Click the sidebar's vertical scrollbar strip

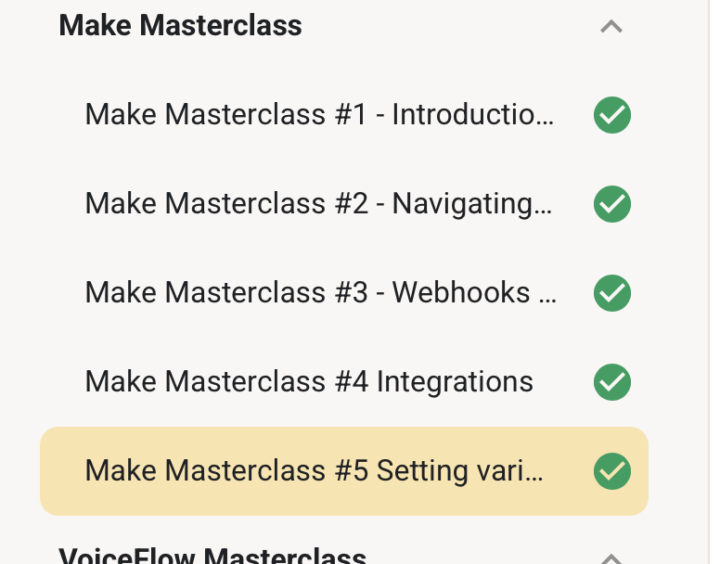(x=714, y=282)
